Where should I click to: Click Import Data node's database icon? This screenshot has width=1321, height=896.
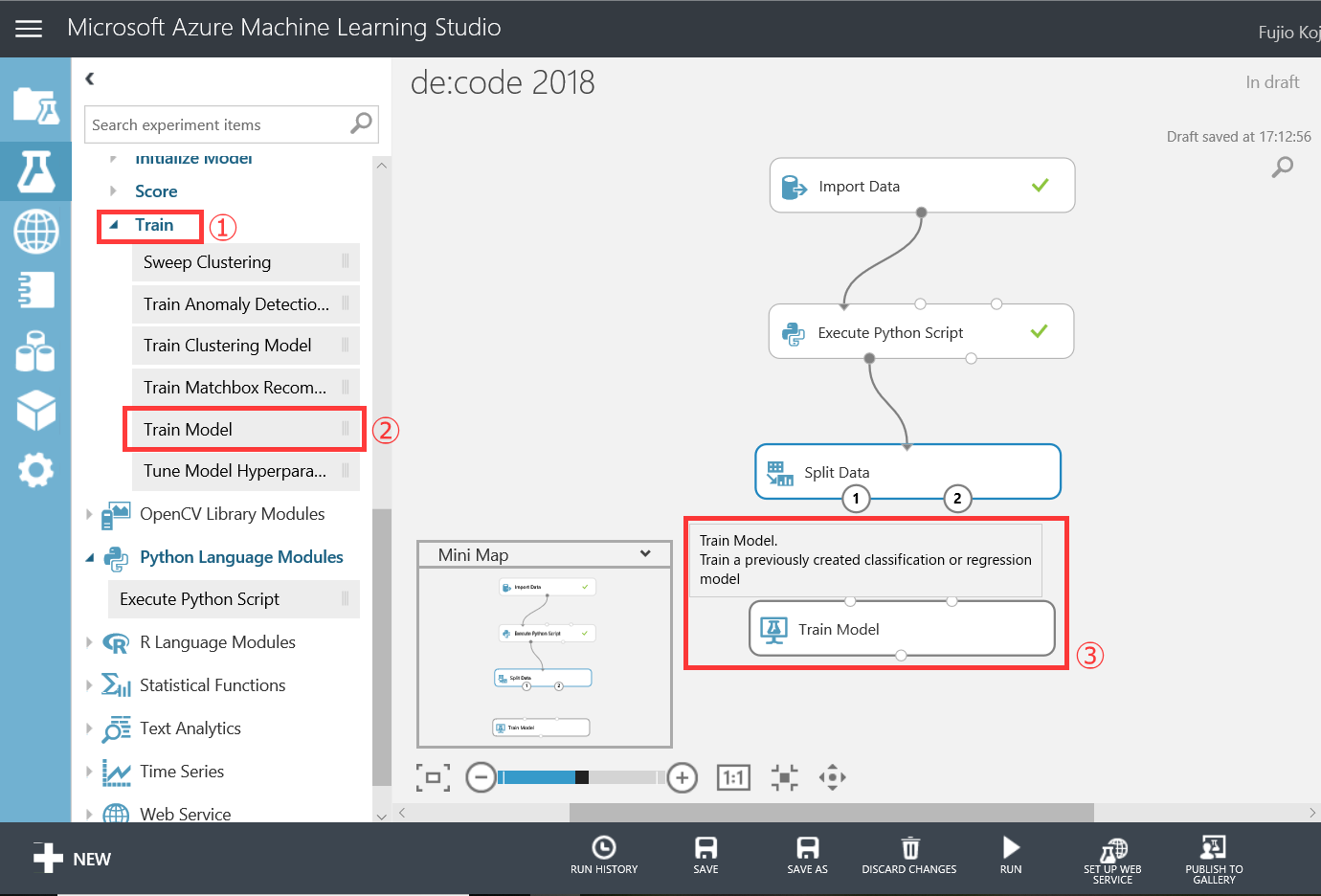click(x=795, y=187)
